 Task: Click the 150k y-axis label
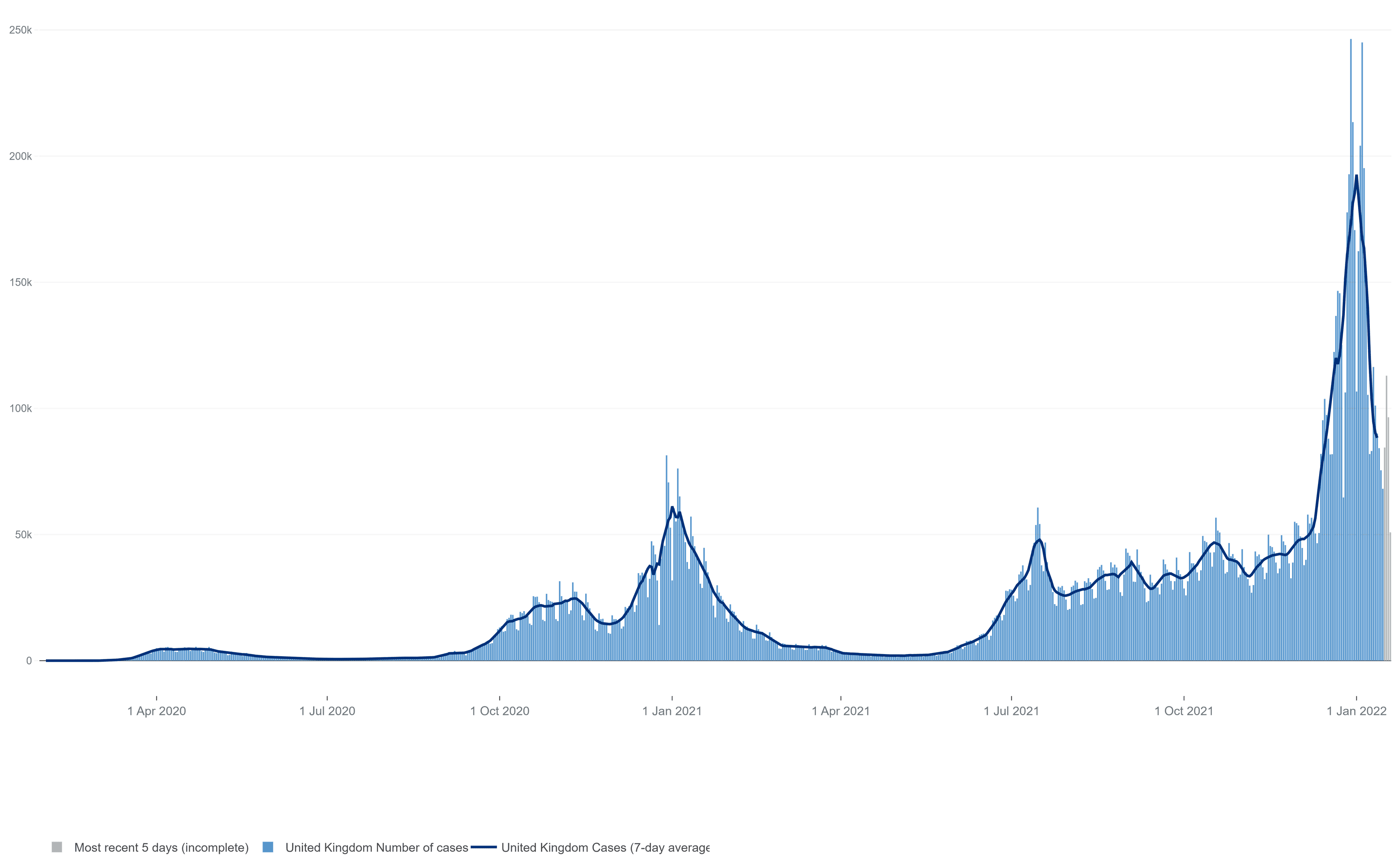(21, 282)
